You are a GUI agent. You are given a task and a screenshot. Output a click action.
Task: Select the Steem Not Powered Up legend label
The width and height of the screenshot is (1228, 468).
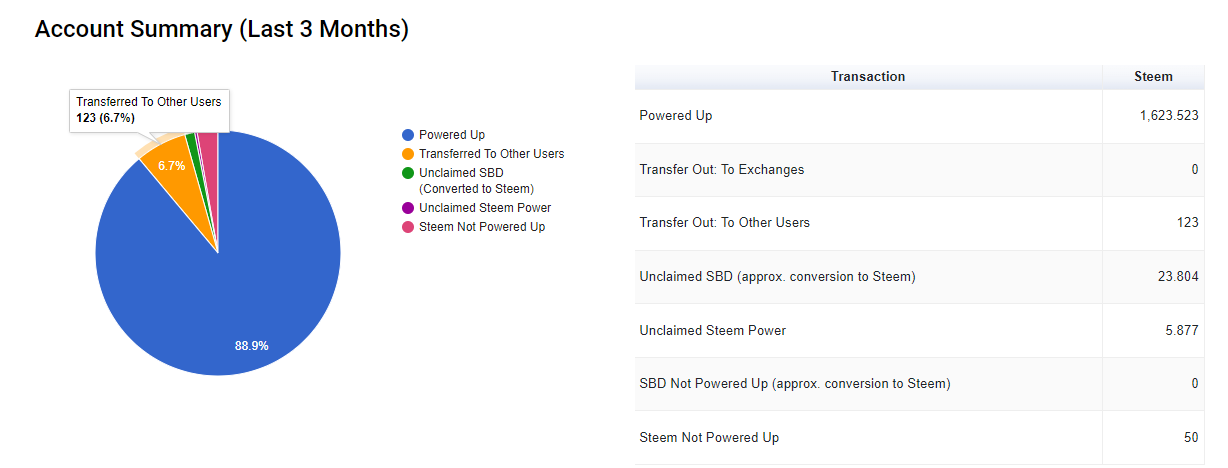[x=482, y=227]
